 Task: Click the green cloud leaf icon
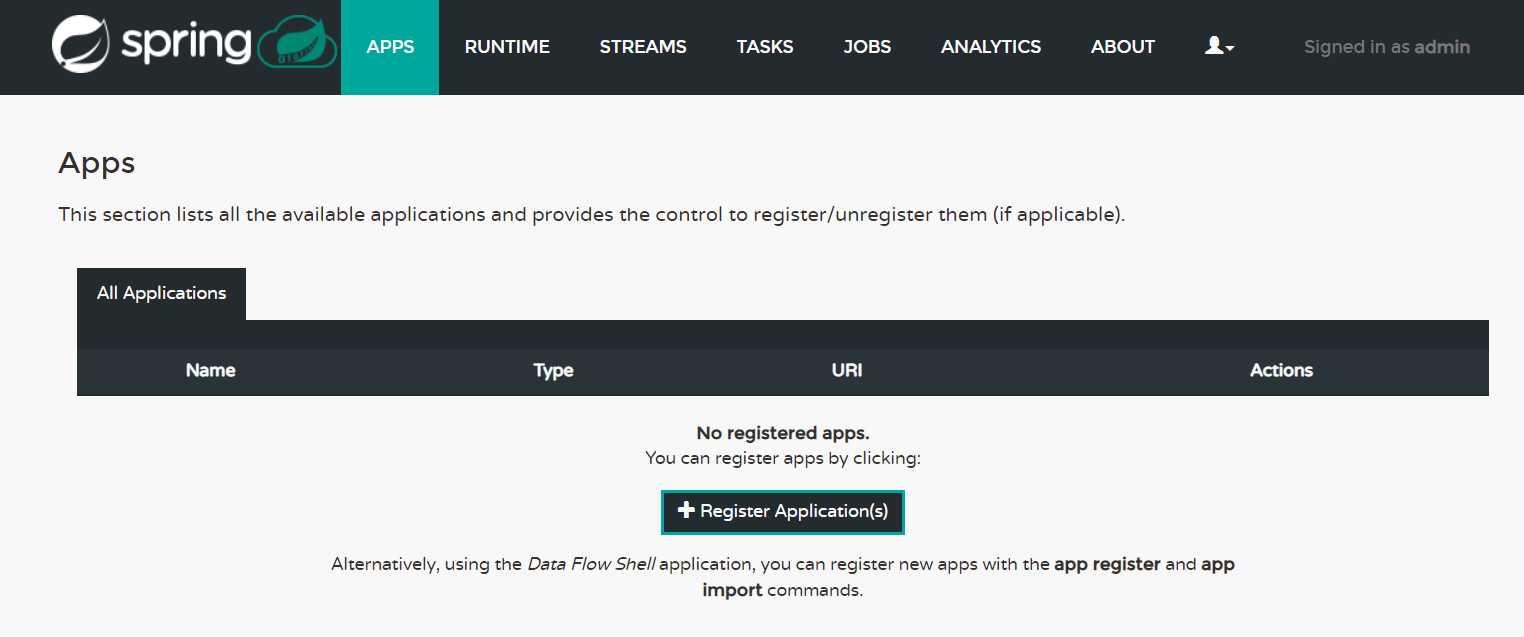(x=296, y=46)
